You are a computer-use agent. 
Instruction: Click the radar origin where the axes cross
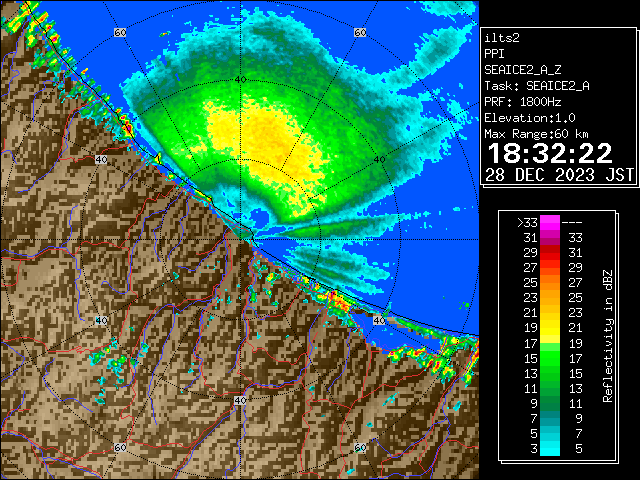241,240
